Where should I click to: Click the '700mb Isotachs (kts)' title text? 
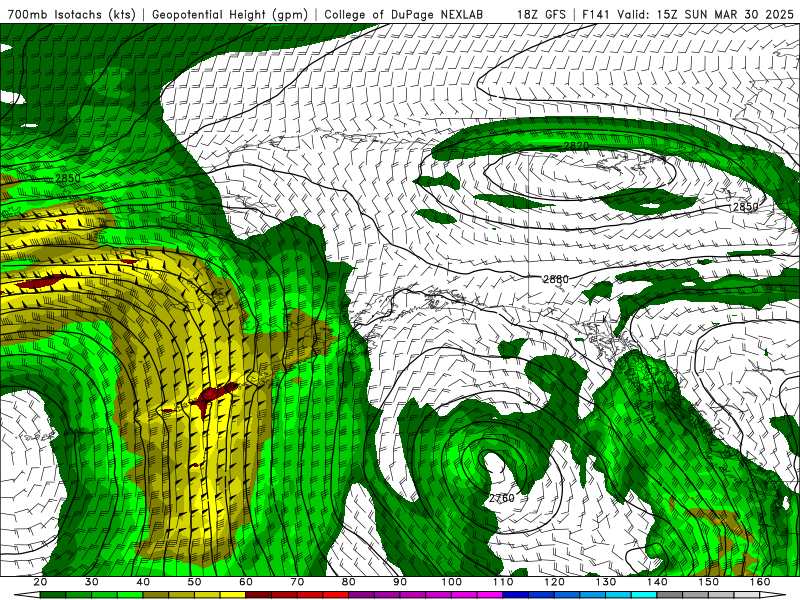tap(71, 14)
